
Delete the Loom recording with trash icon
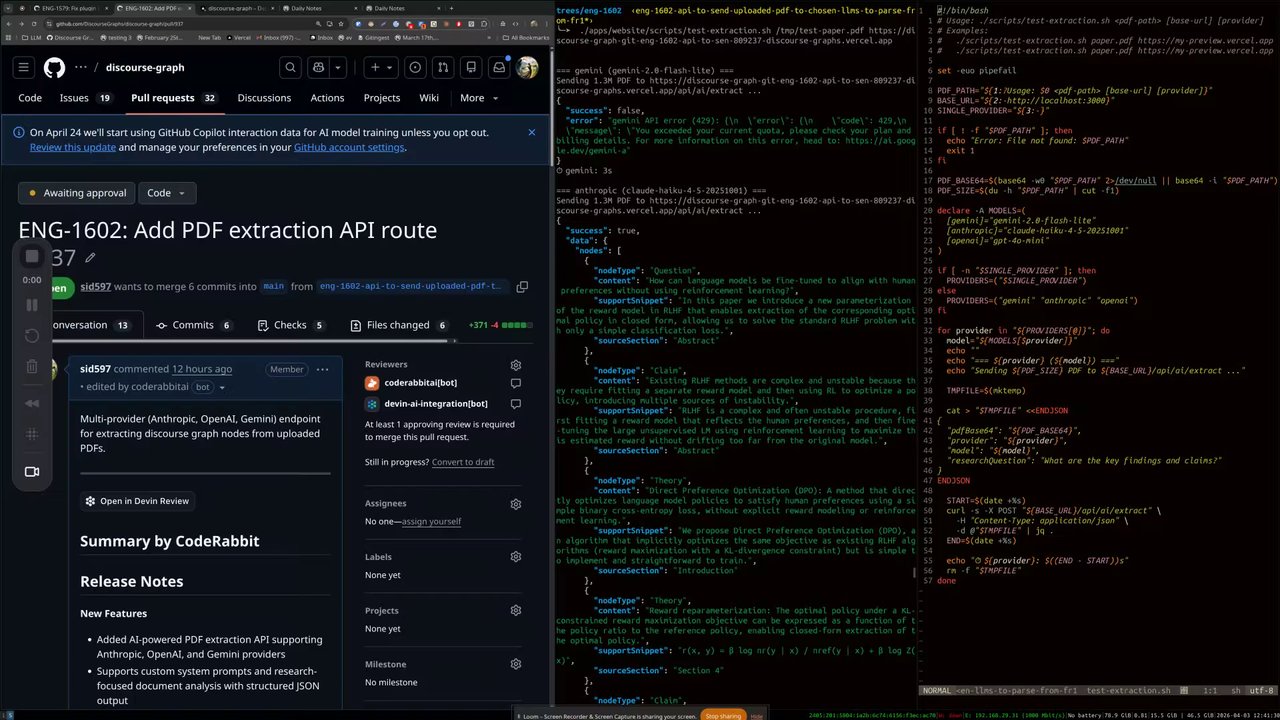pyautogui.click(x=32, y=367)
